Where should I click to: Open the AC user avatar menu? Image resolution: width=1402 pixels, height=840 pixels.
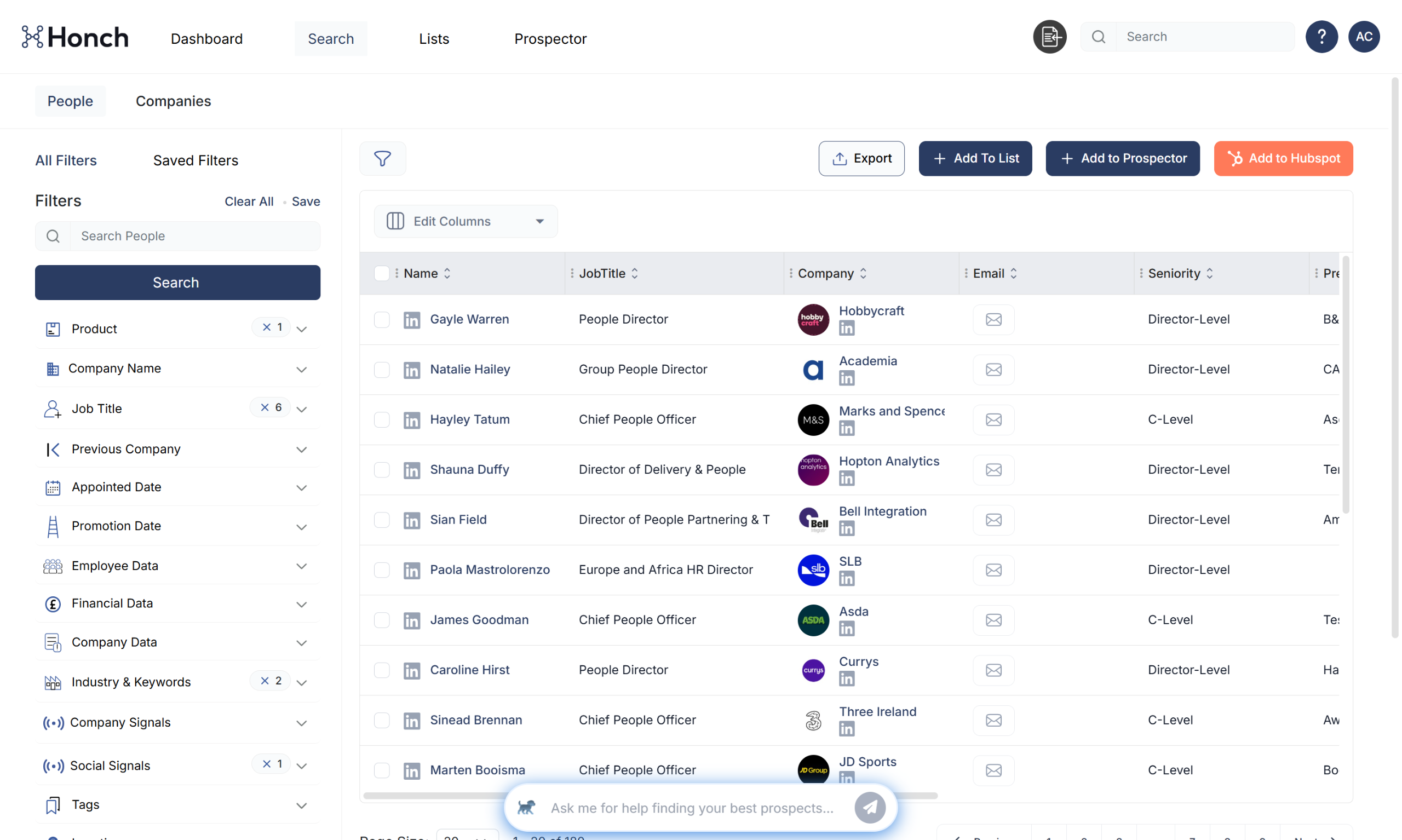click(1364, 37)
